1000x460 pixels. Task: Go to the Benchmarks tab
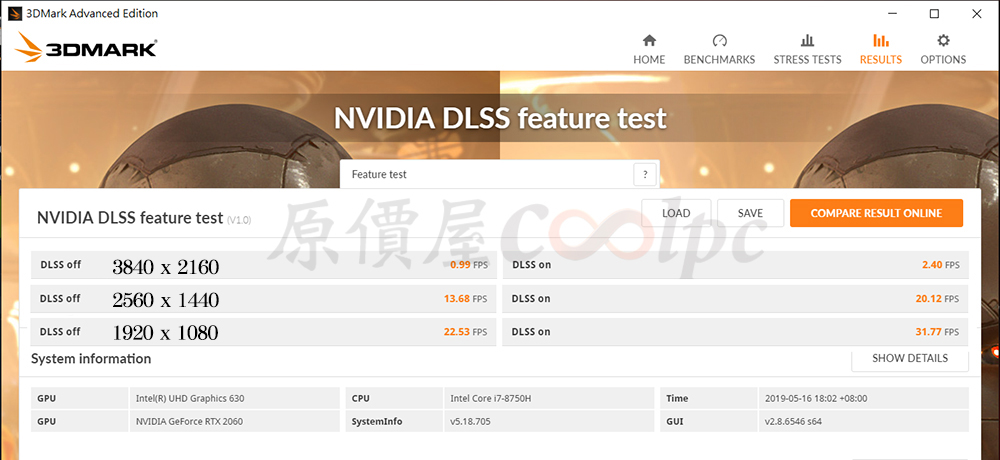coord(719,50)
